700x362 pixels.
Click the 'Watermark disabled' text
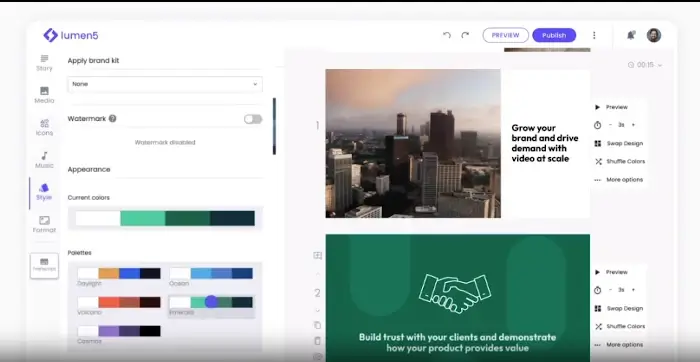(x=165, y=143)
